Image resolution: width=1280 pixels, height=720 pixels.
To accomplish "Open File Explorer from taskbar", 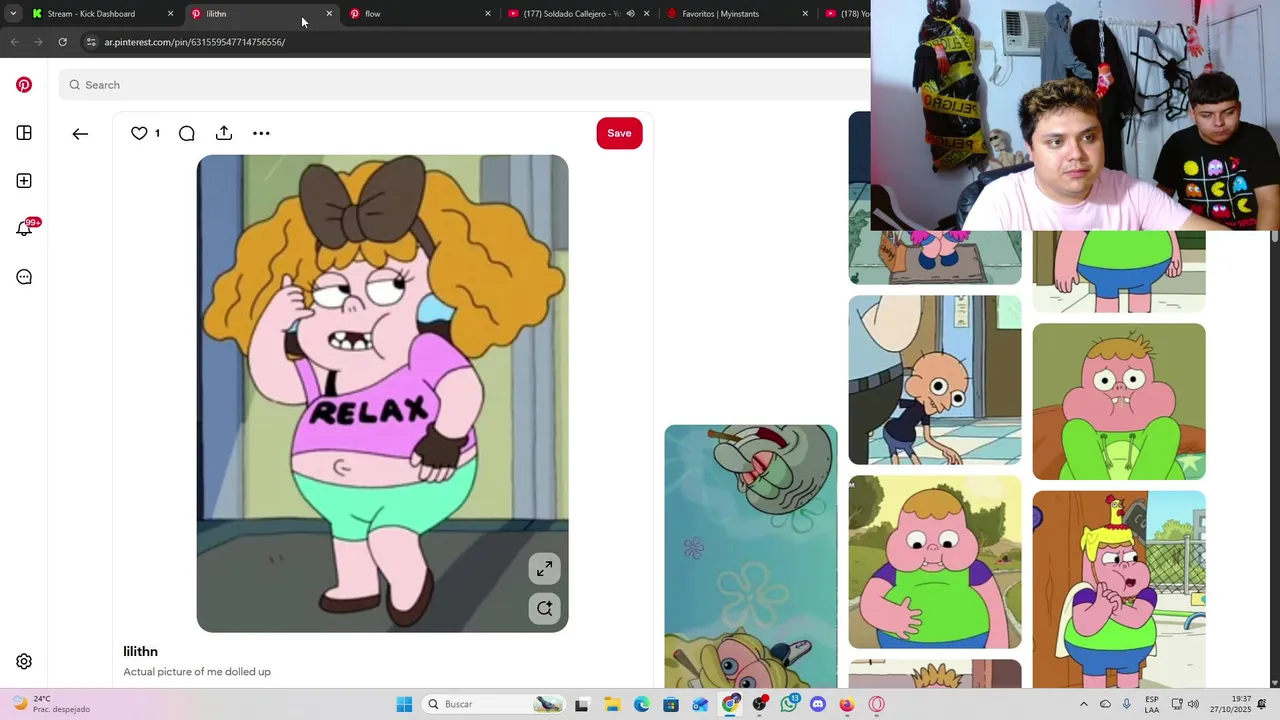I will point(612,704).
